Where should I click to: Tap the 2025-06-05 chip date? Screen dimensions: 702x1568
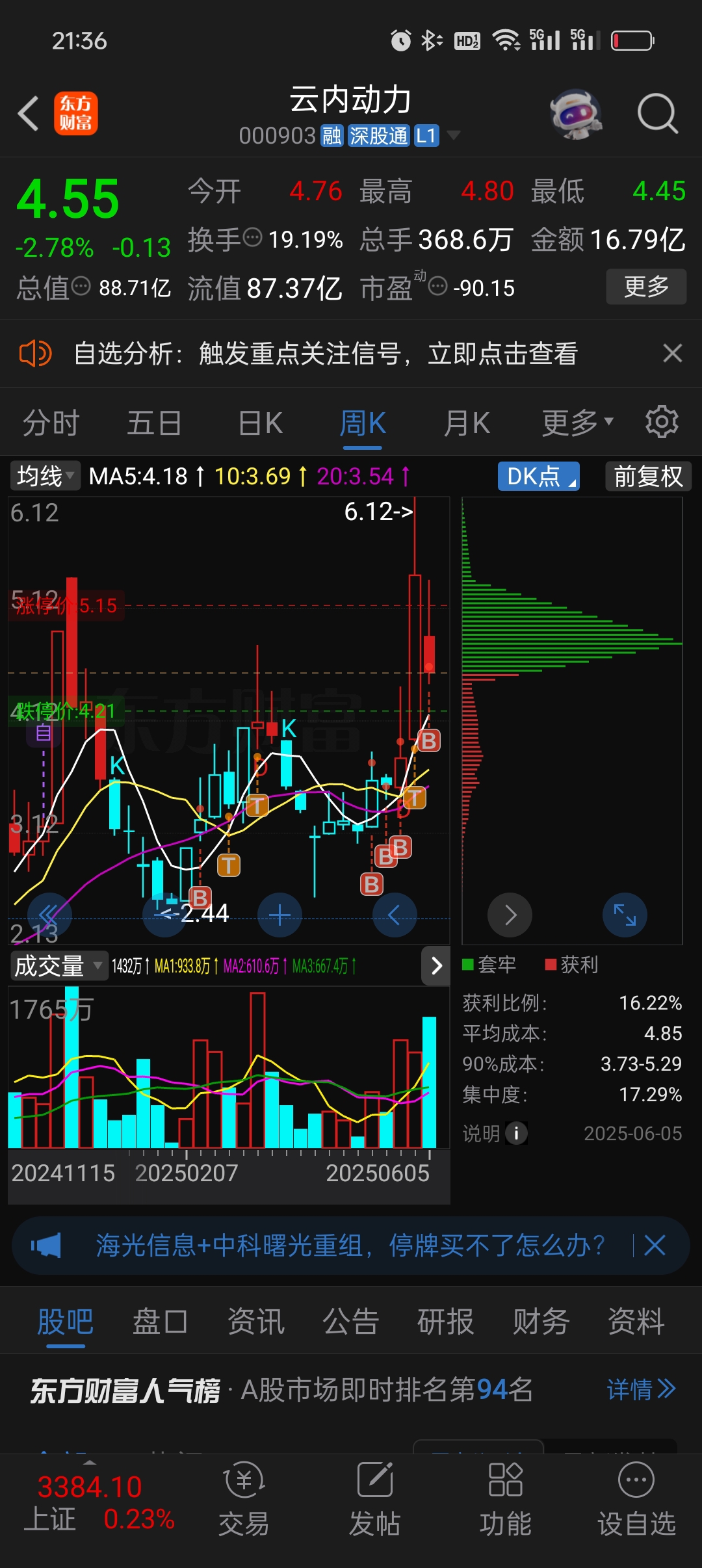point(632,1134)
